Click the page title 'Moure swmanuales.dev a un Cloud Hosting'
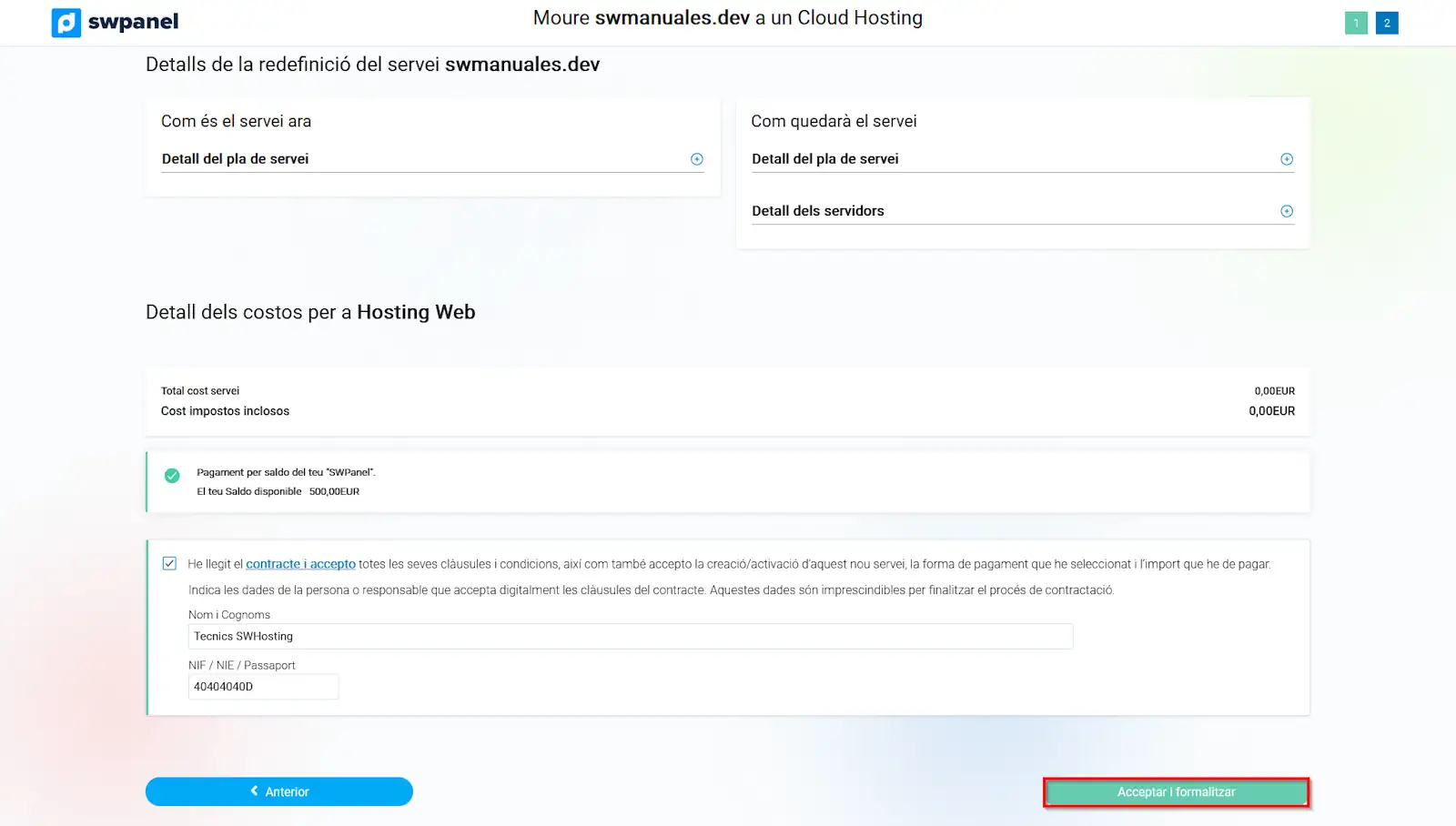 tap(728, 18)
